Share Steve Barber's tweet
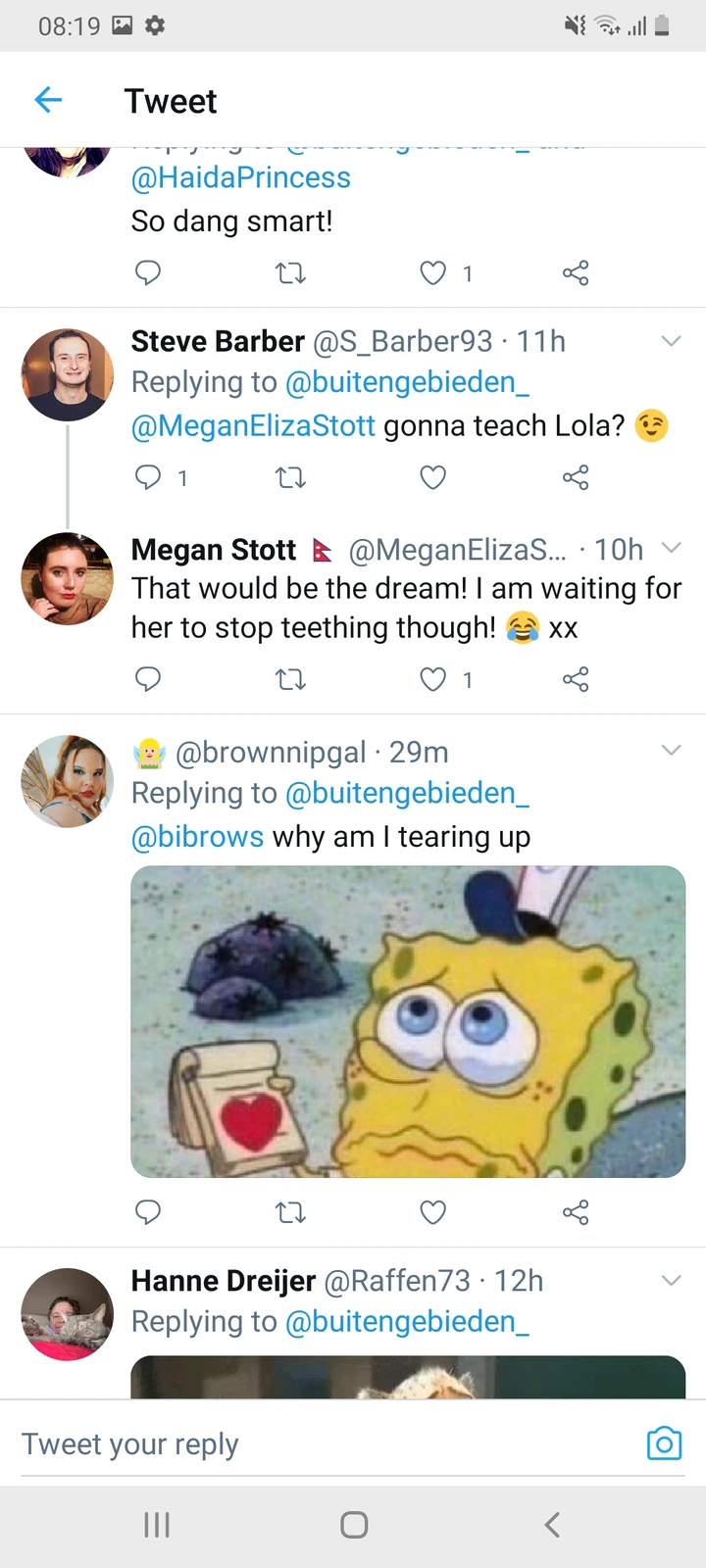 576,477
